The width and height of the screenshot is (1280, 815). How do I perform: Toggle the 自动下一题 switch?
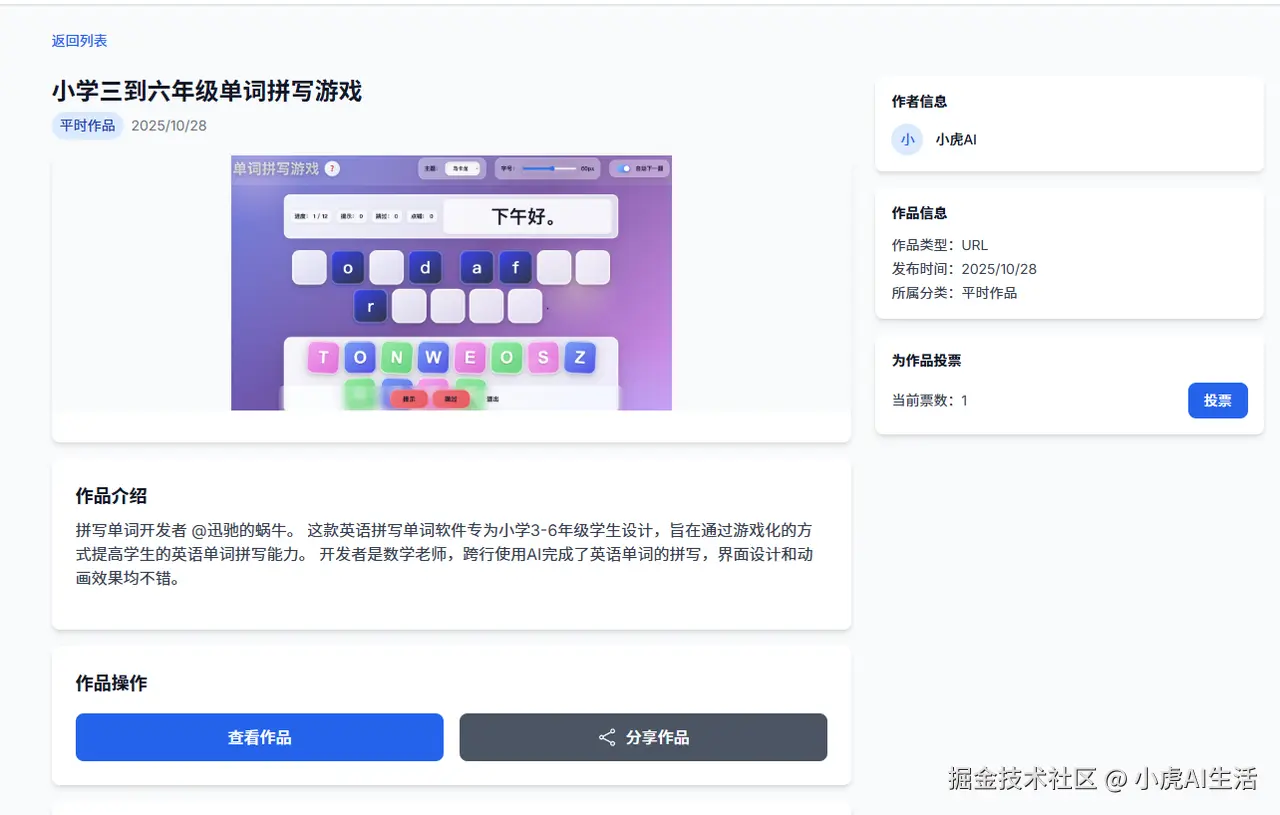tap(625, 169)
